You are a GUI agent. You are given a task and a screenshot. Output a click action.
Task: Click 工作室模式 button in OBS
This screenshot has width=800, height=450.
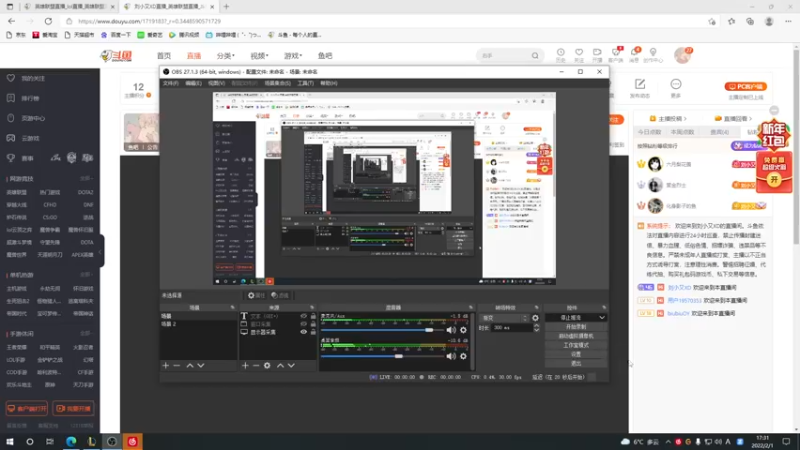(x=576, y=345)
